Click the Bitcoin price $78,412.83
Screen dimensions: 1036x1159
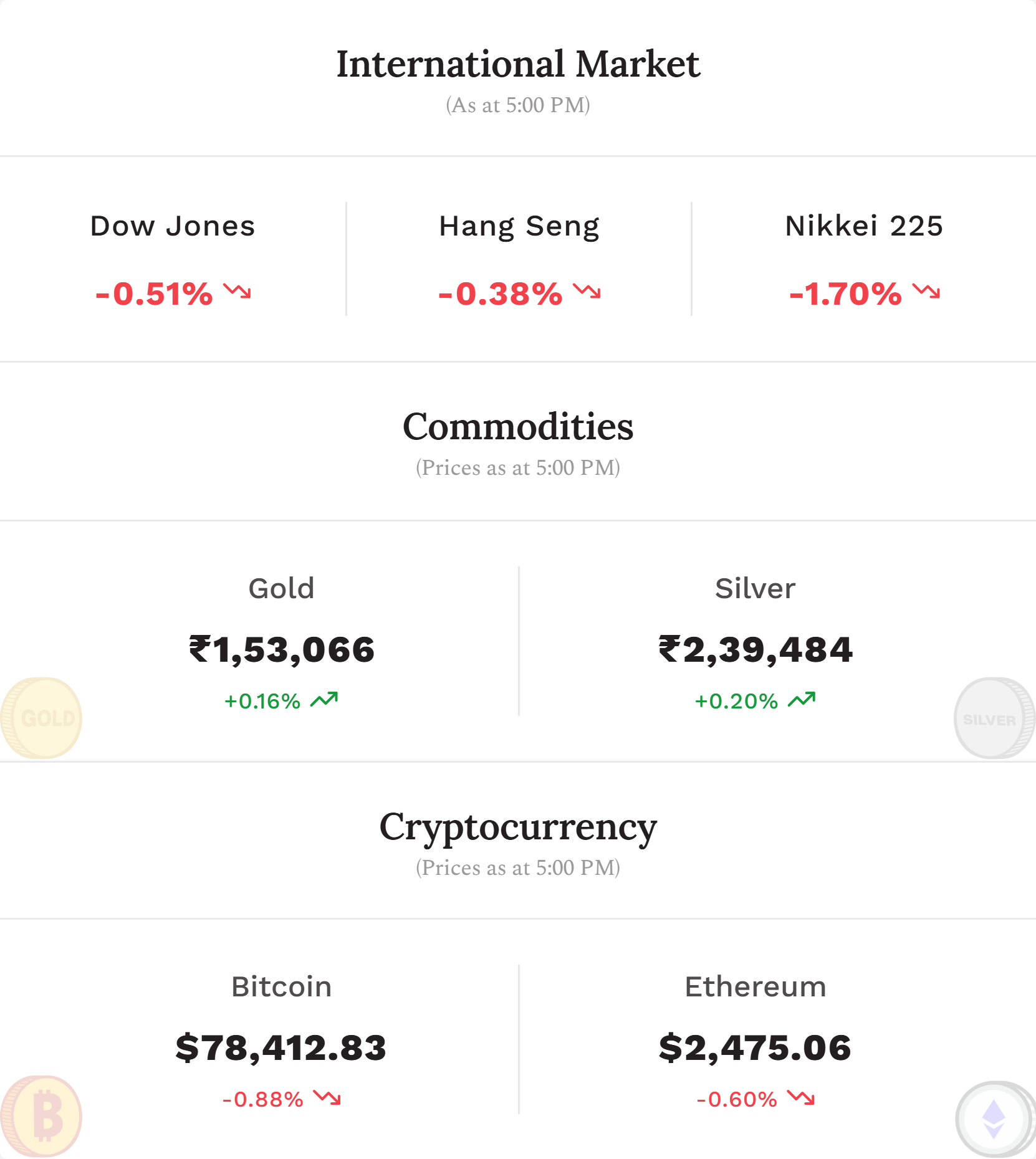[281, 1048]
